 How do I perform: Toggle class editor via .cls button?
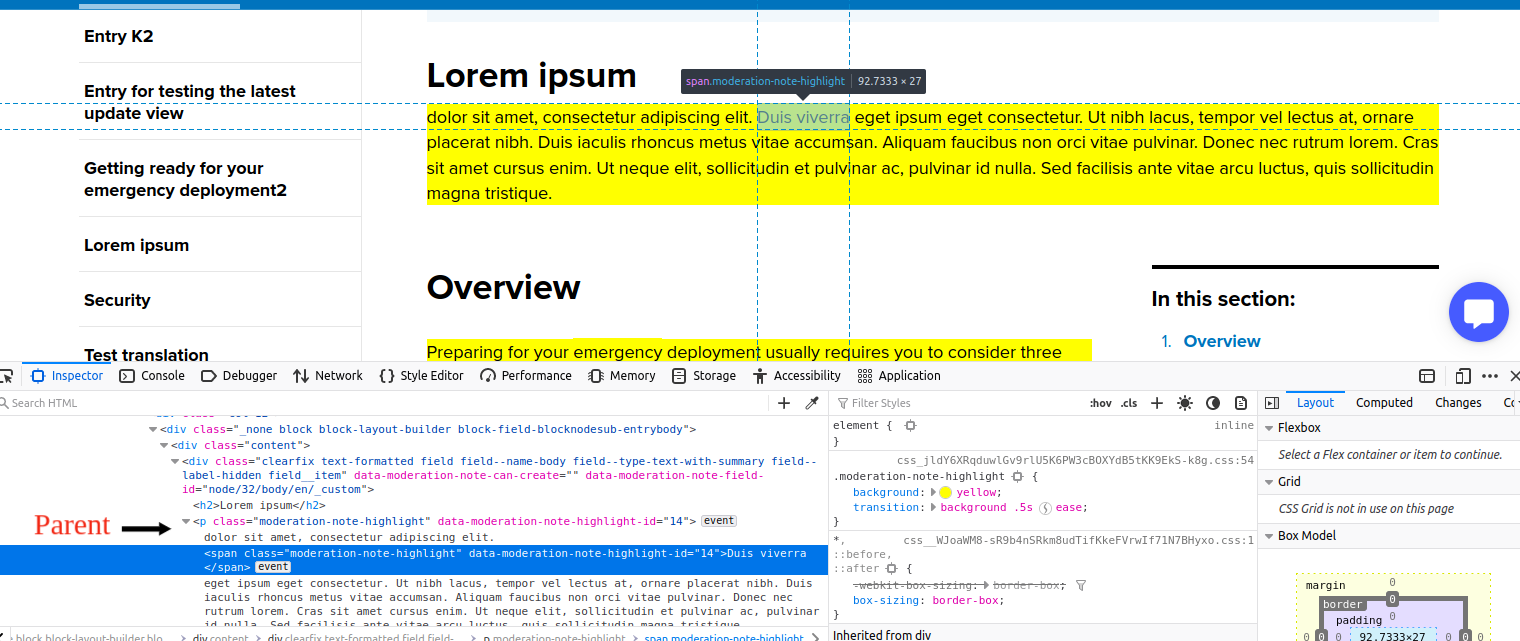tap(1128, 402)
